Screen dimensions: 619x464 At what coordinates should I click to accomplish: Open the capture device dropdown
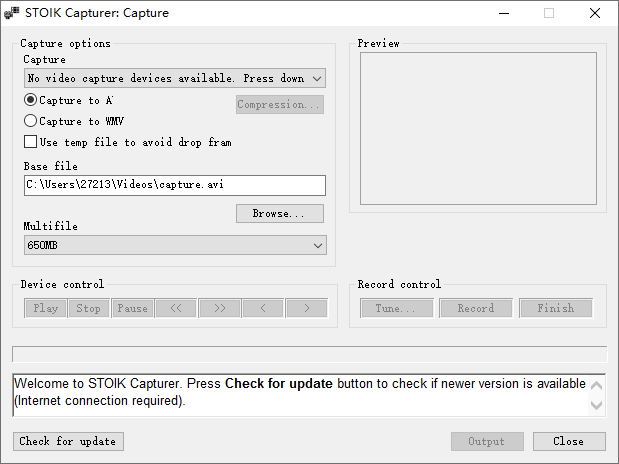click(175, 78)
